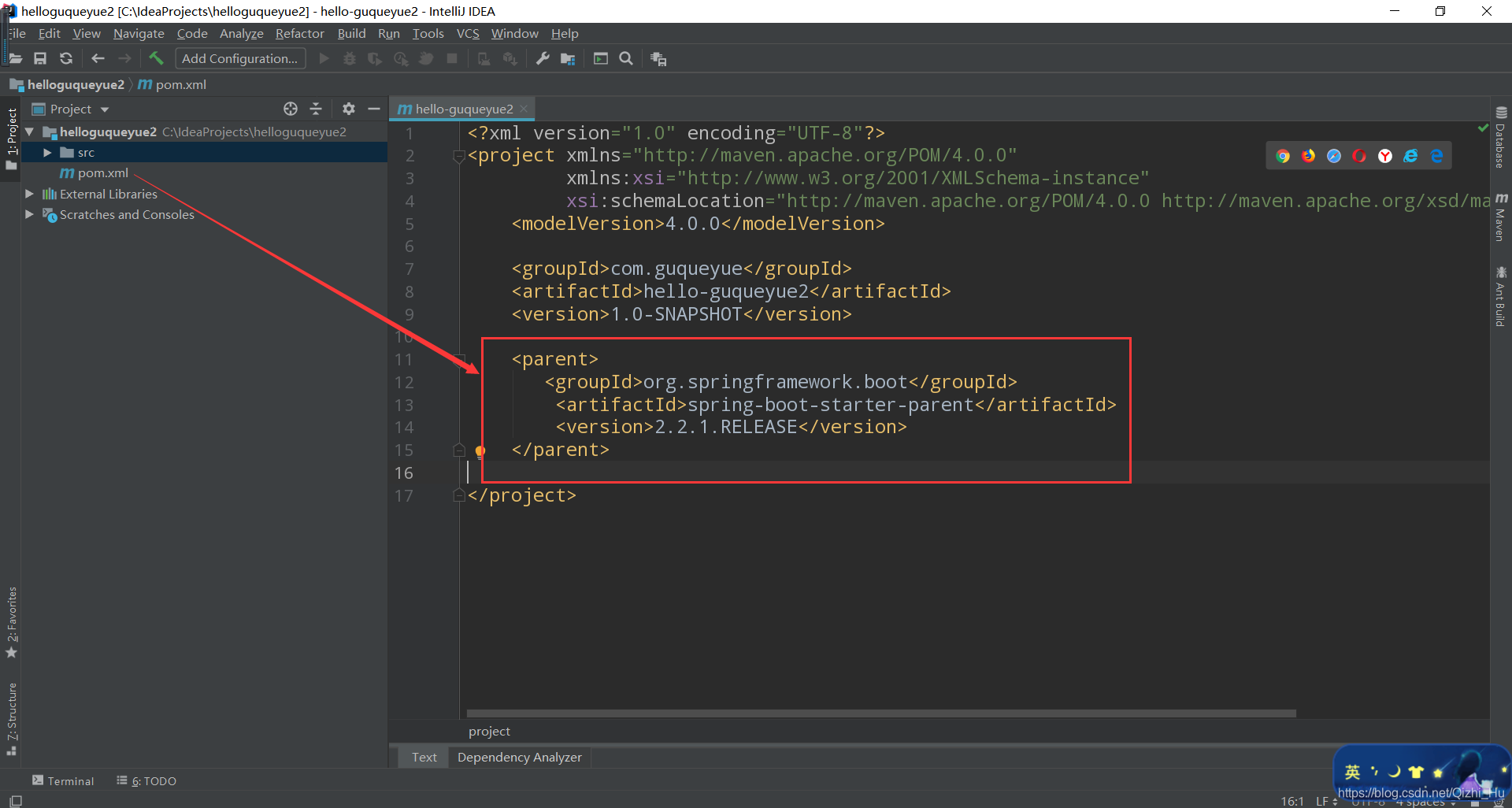Collapse the helloguqueyue2 root node
The image size is (1512, 808).
(x=29, y=132)
